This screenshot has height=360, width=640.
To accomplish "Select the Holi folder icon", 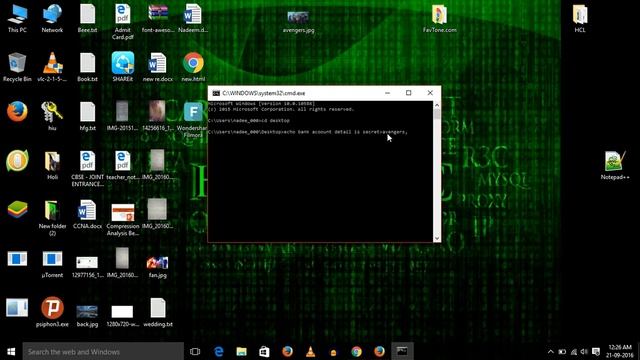I will tap(52, 165).
